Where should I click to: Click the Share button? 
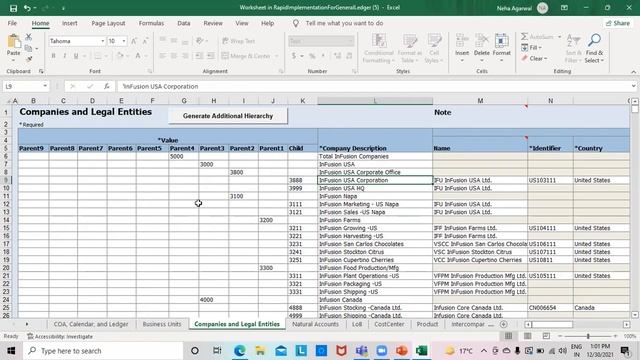click(x=618, y=23)
